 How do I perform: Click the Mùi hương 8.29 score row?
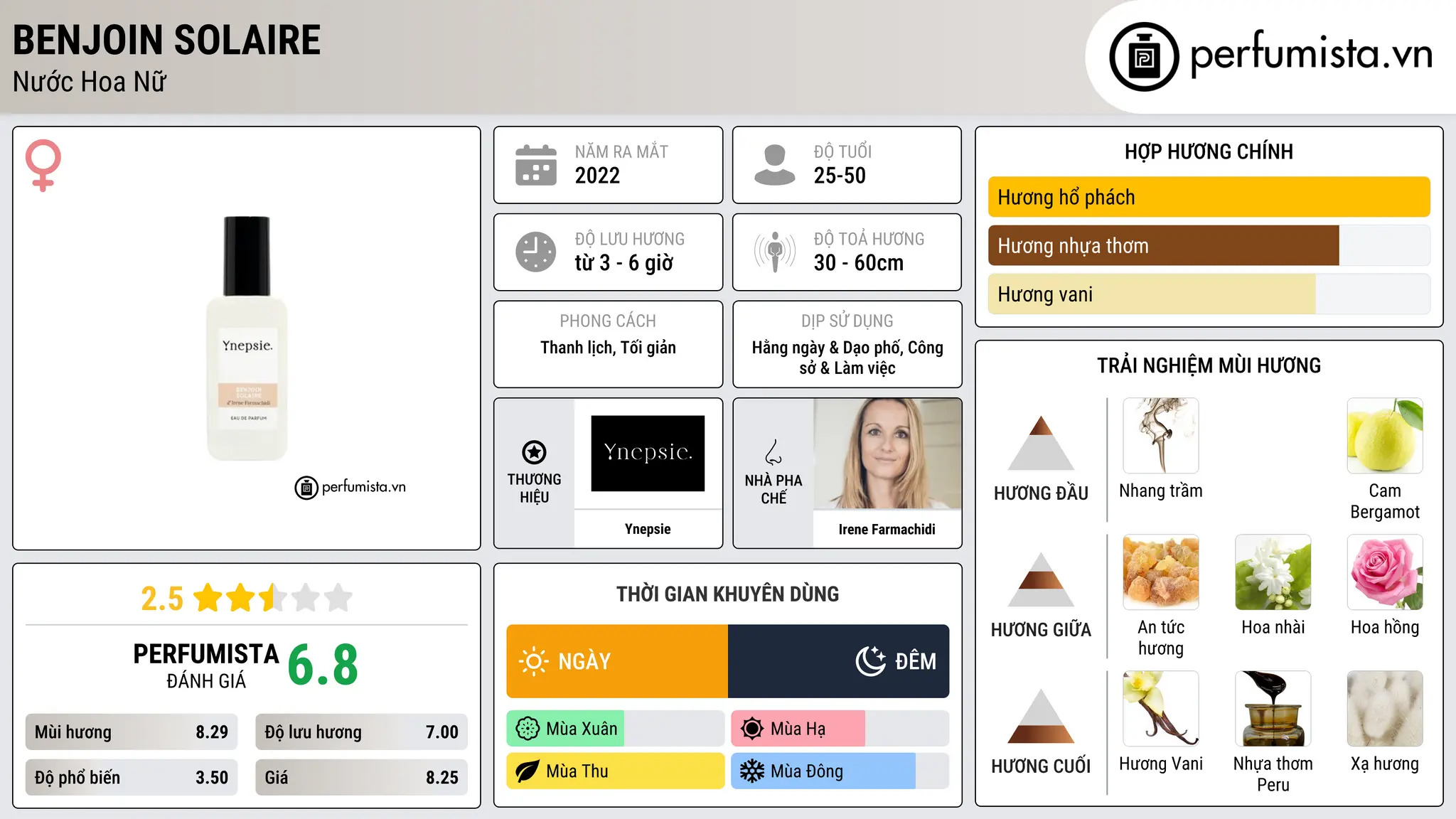pos(132,732)
